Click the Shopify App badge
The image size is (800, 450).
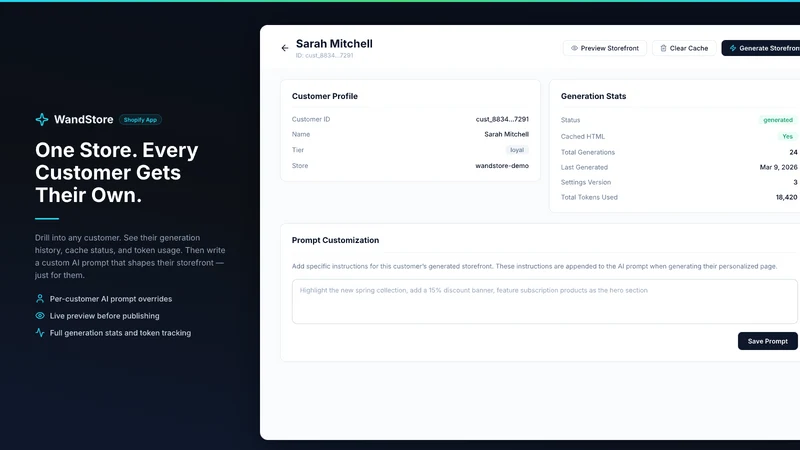tap(140, 120)
